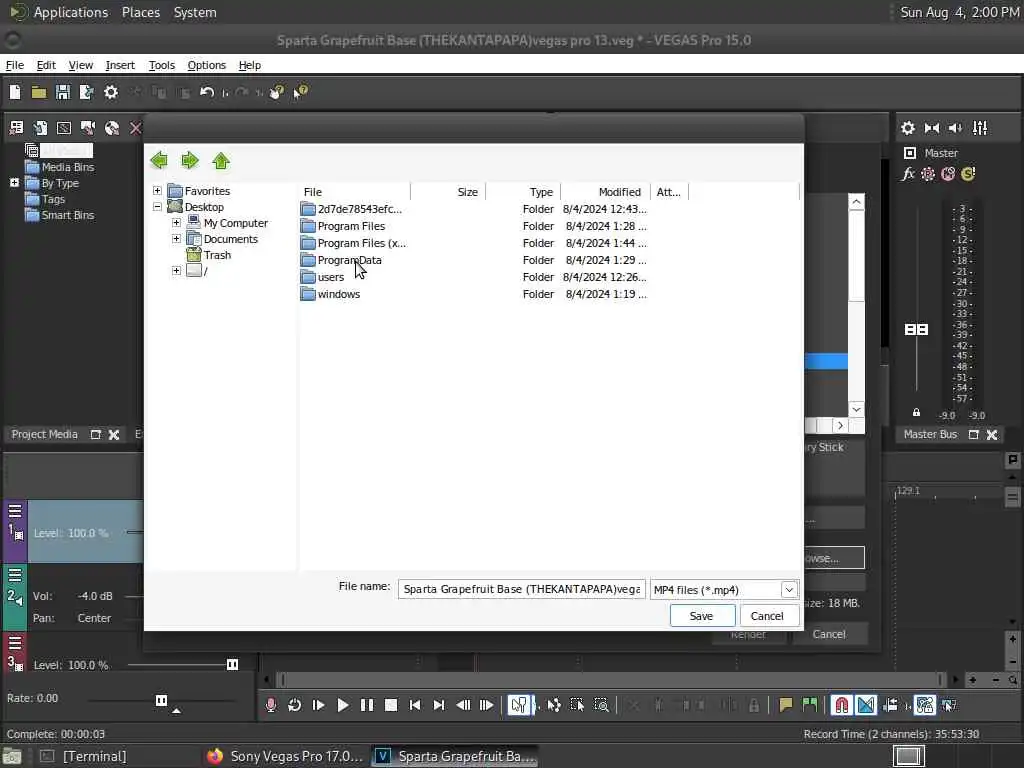The image size is (1024, 768).
Task: Open the Tools menu
Action: click(162, 65)
